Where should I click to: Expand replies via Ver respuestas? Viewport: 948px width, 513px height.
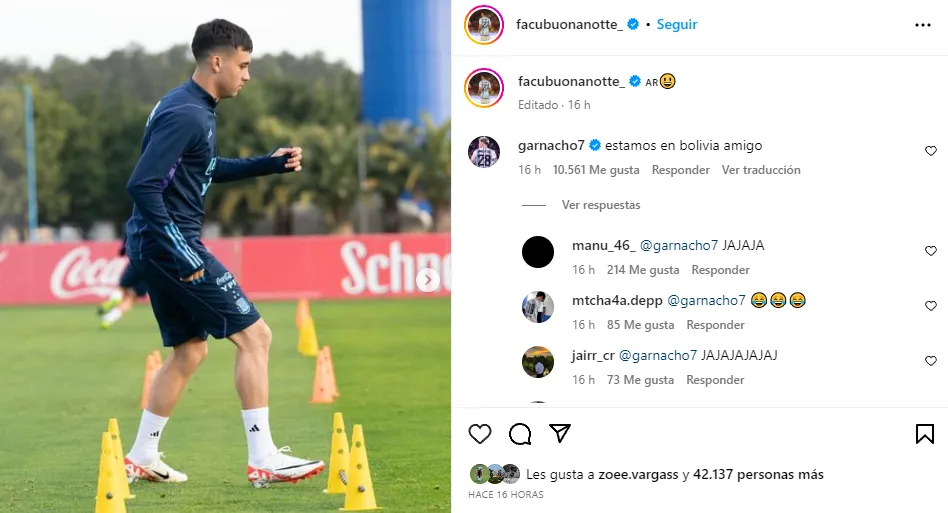[x=601, y=205]
